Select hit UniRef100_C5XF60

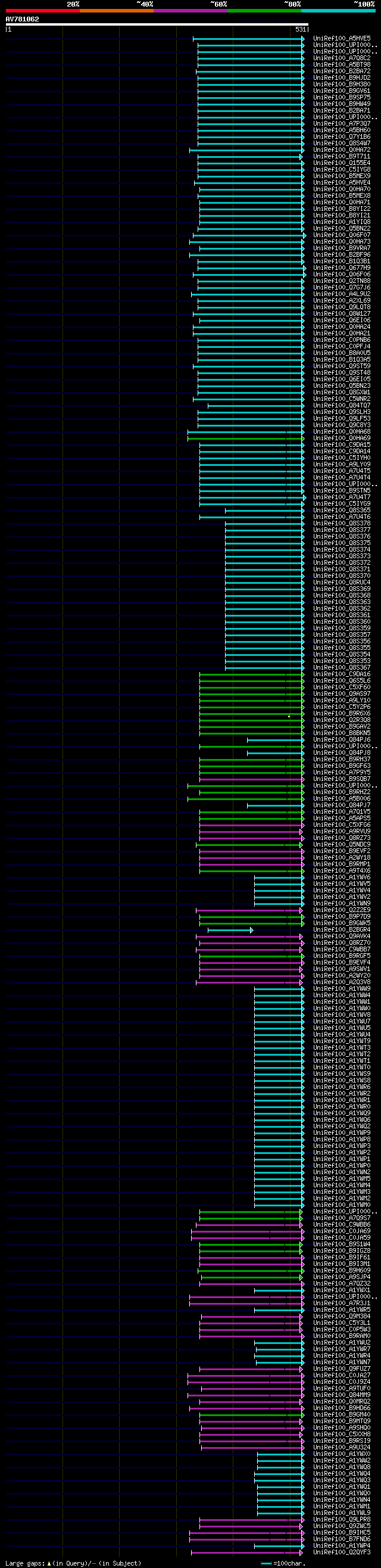342,687
